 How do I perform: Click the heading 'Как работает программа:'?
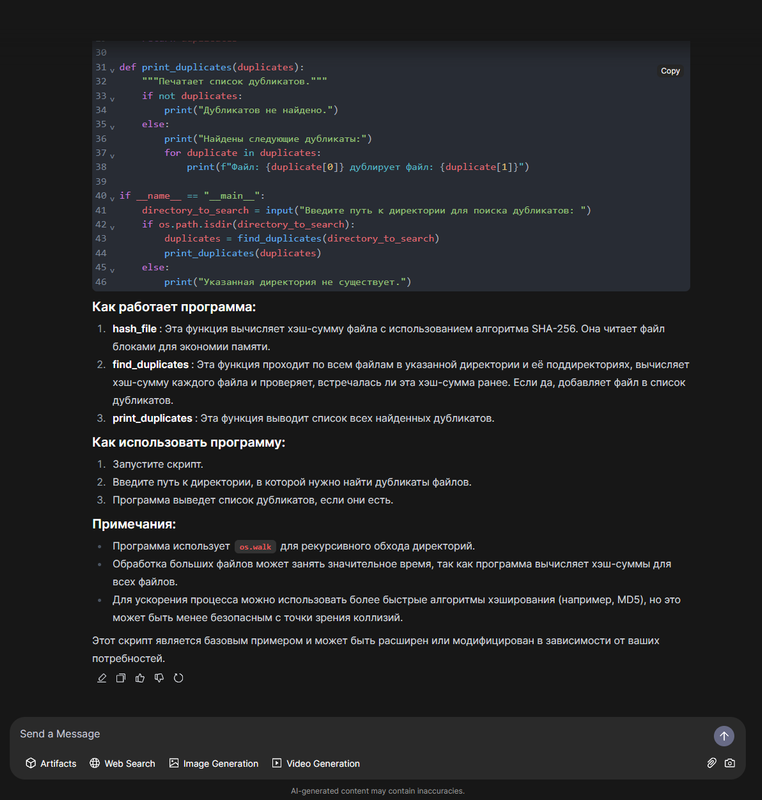(x=174, y=307)
